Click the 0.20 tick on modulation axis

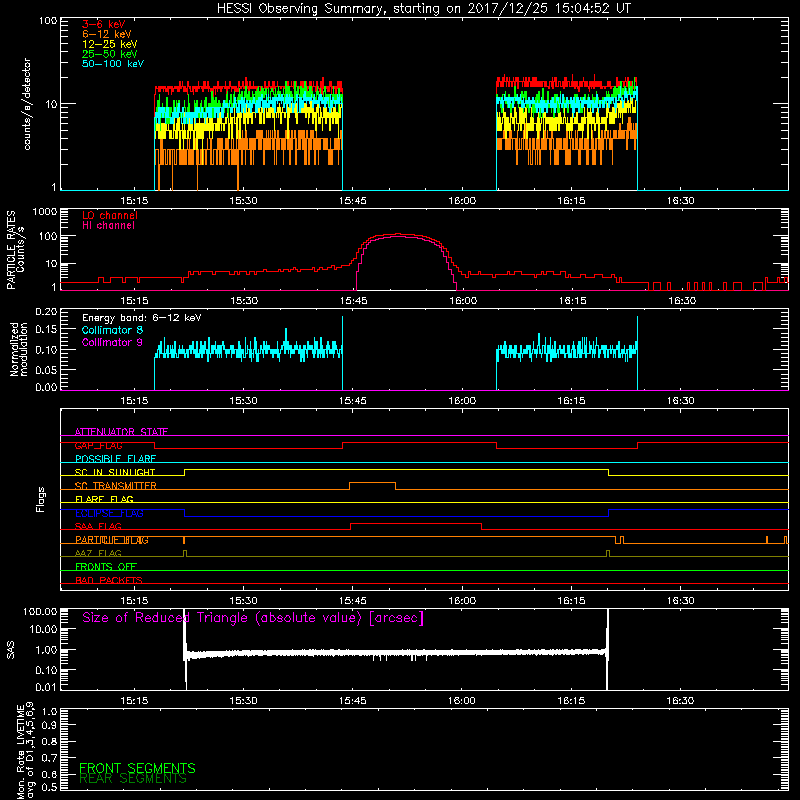tap(46, 312)
